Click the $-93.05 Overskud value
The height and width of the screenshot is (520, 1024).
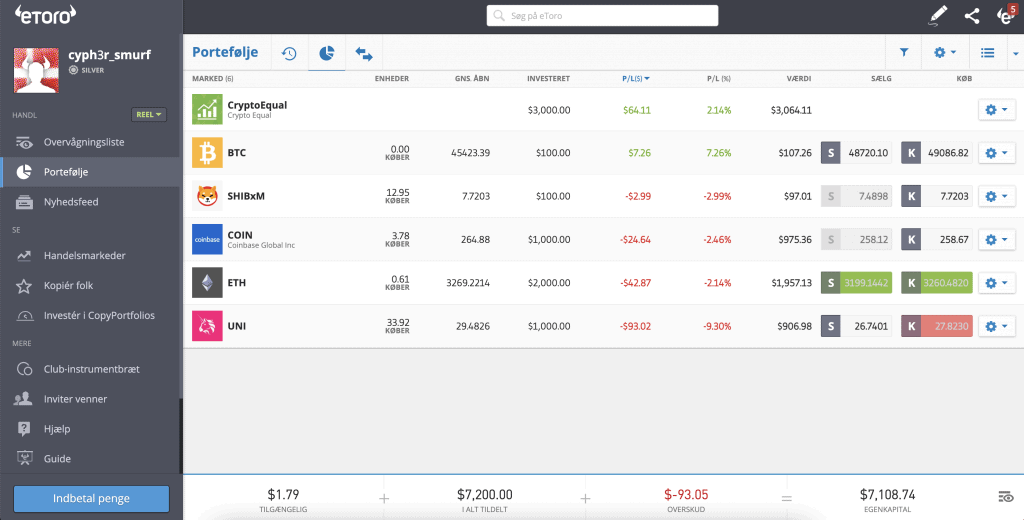coord(686,495)
